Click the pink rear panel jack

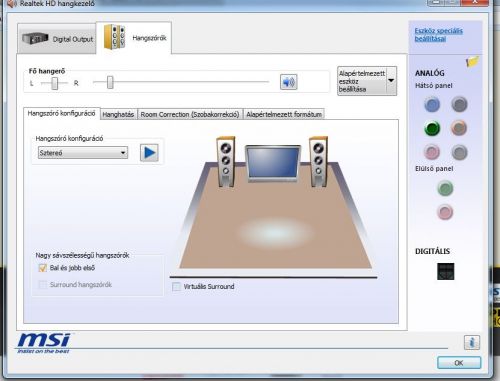(432, 152)
